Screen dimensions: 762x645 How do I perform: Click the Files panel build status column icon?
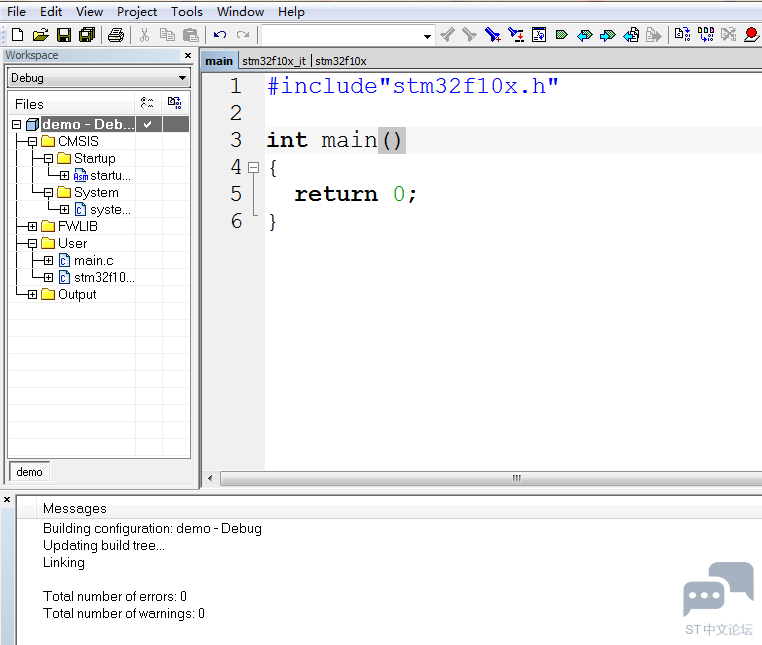pyautogui.click(x=174, y=103)
